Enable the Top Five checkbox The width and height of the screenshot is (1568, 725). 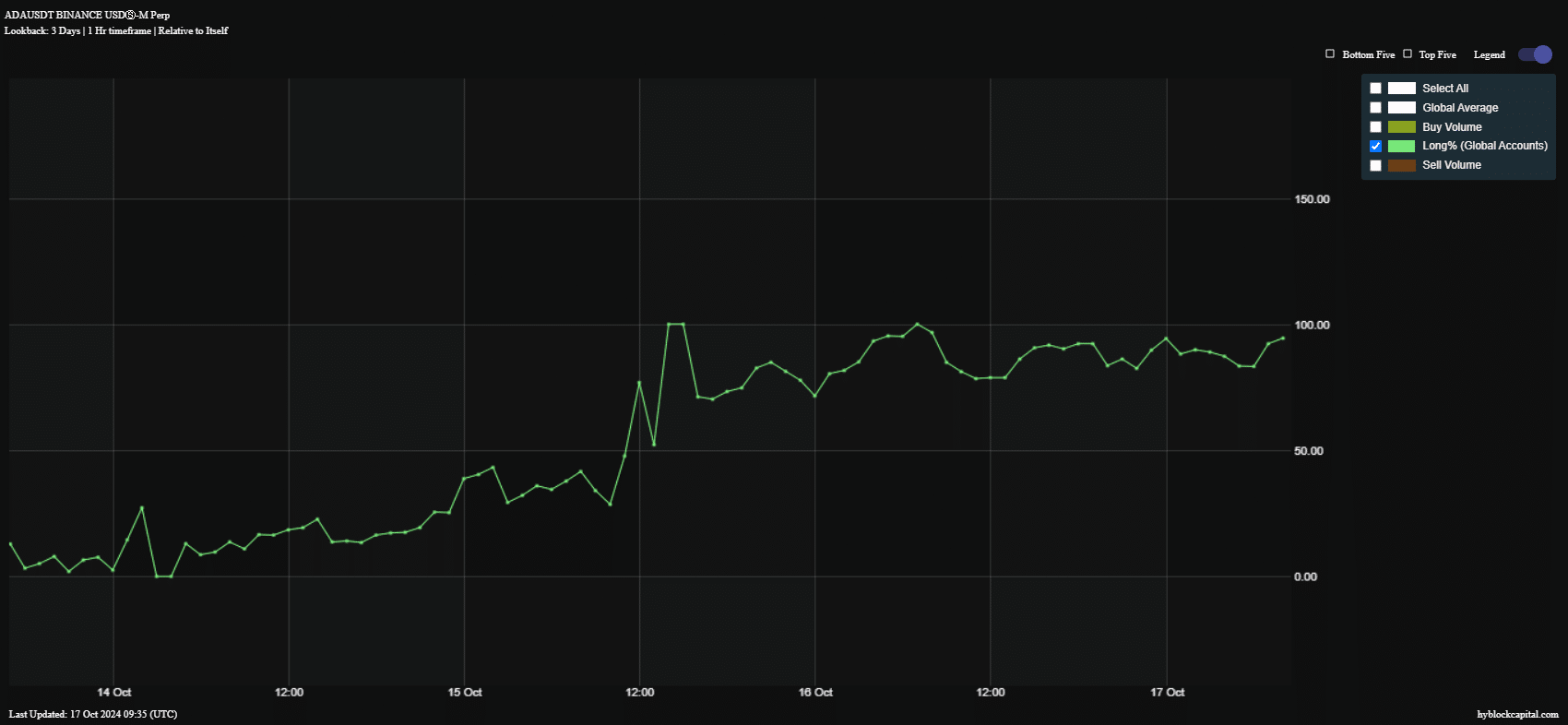coord(1408,54)
